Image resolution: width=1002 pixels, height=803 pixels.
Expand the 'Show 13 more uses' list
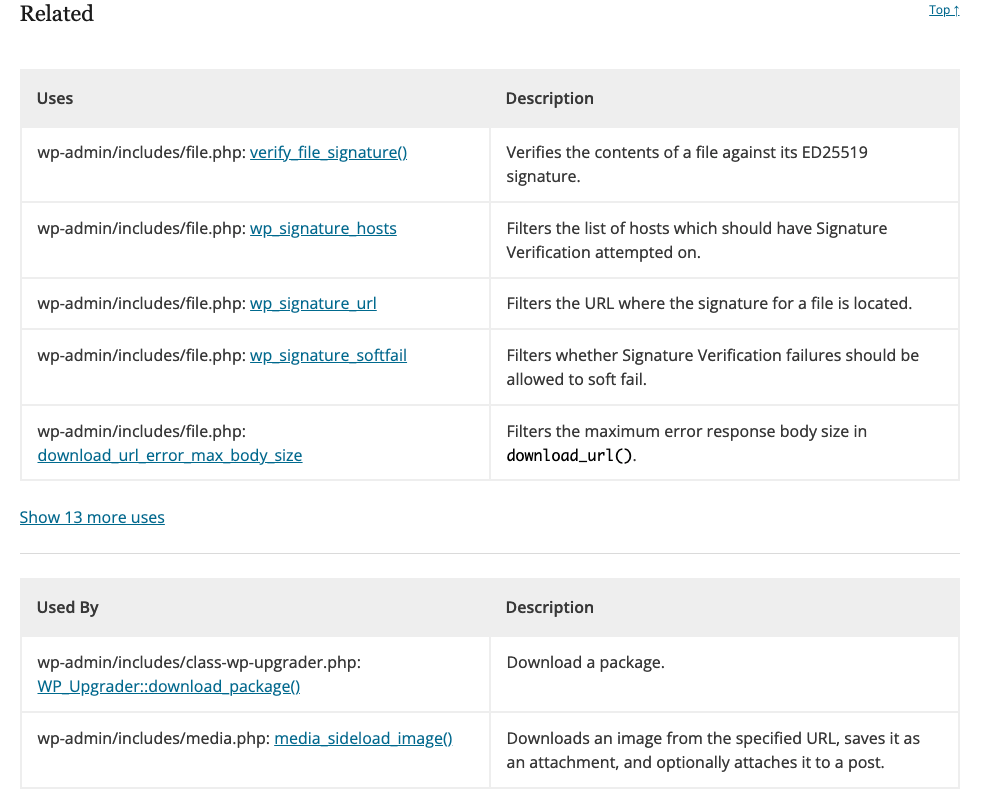92,517
